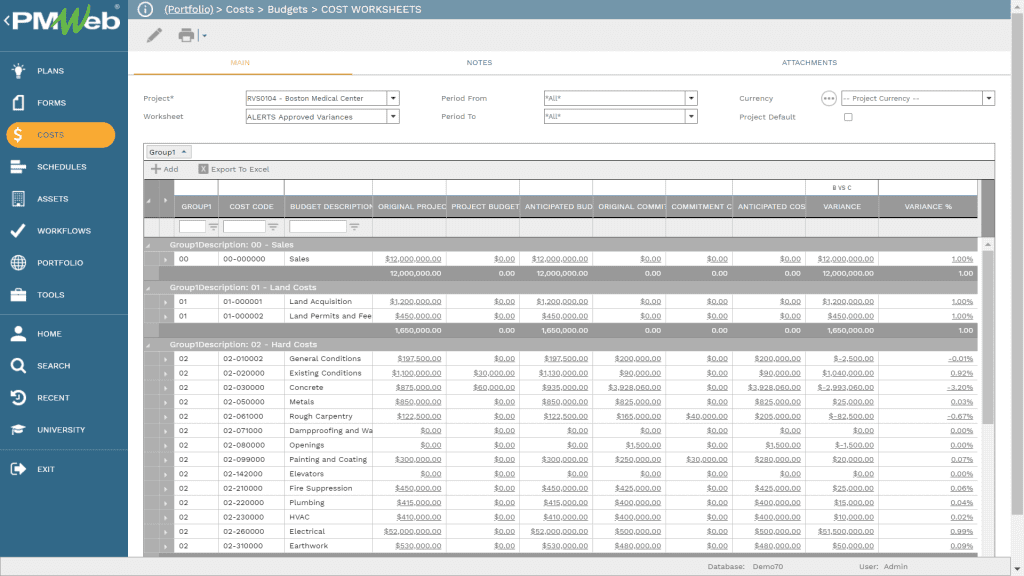This screenshot has width=1024, height=576.
Task: Toggle the Project Default checkbox
Action: pos(848,117)
